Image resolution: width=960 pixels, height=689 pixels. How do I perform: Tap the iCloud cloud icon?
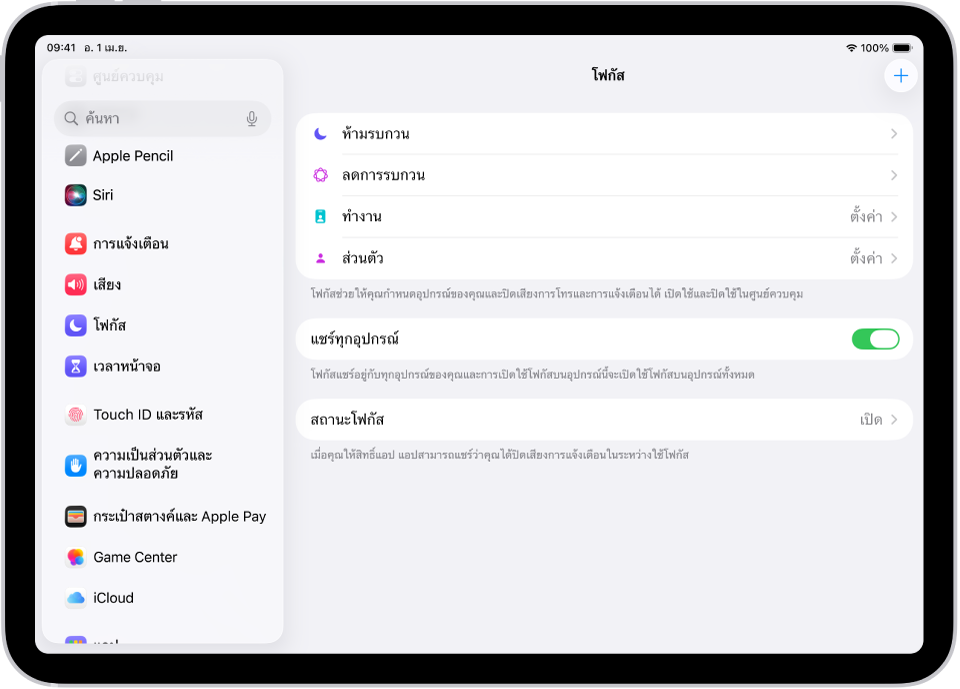(76, 598)
